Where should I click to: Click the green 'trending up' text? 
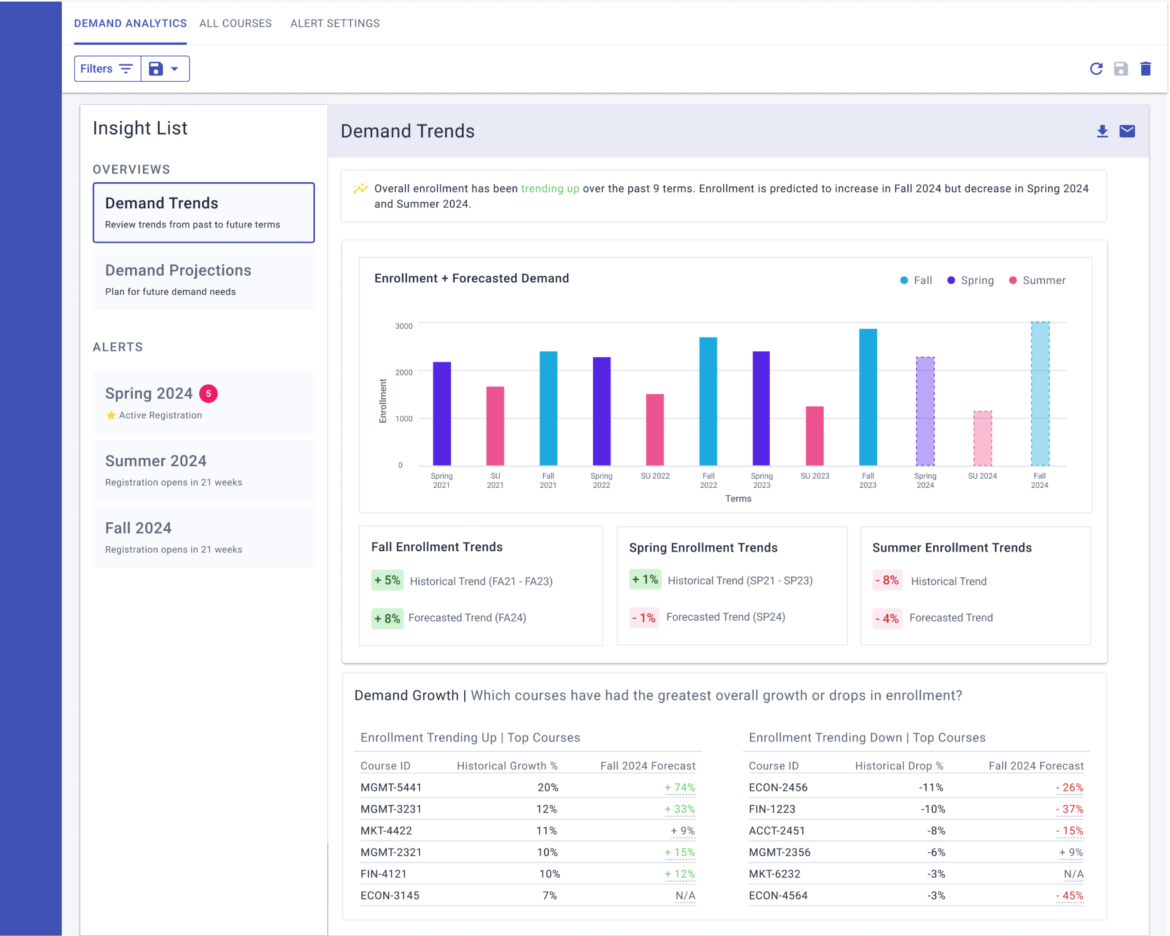[x=550, y=189]
